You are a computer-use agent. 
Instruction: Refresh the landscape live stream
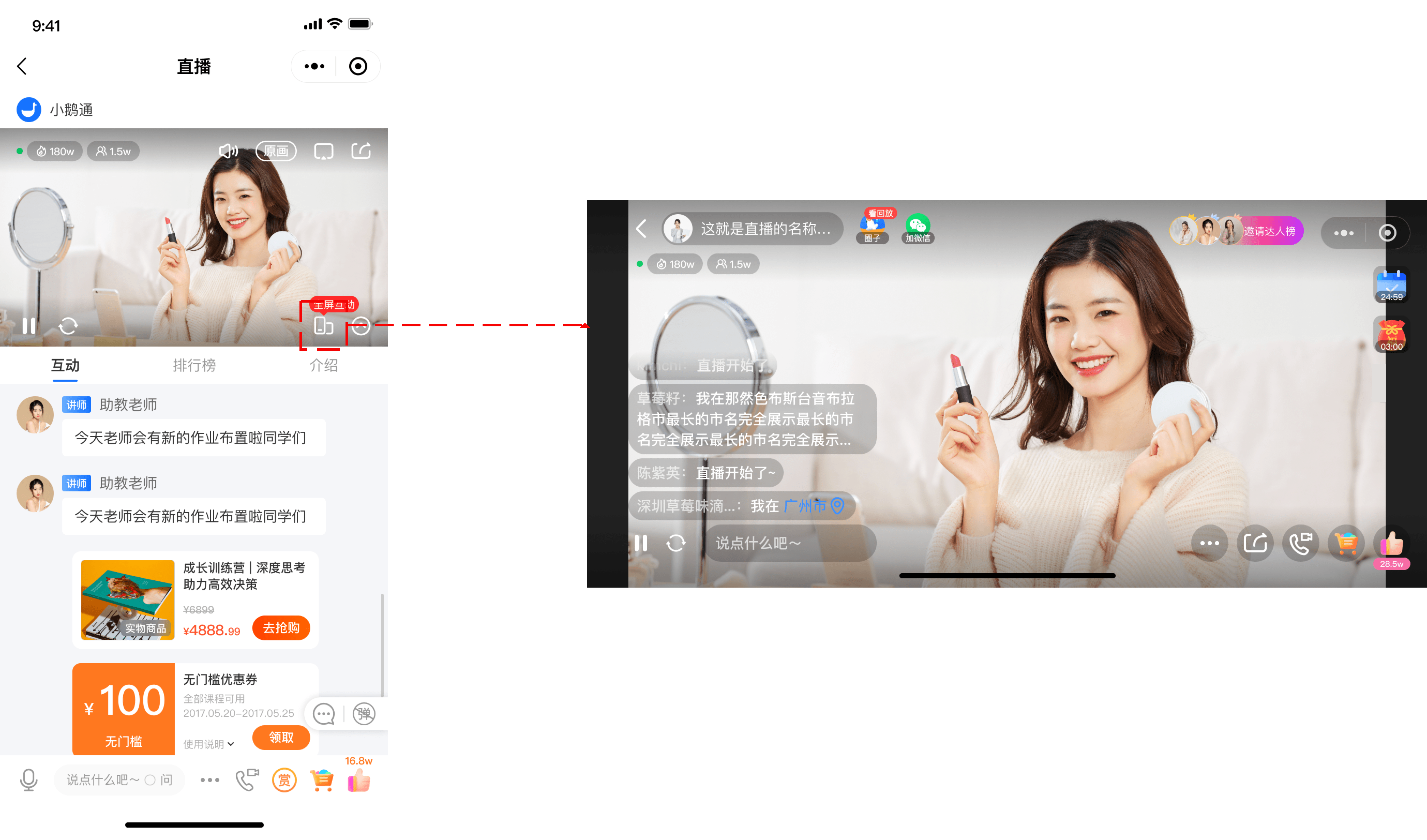(676, 543)
